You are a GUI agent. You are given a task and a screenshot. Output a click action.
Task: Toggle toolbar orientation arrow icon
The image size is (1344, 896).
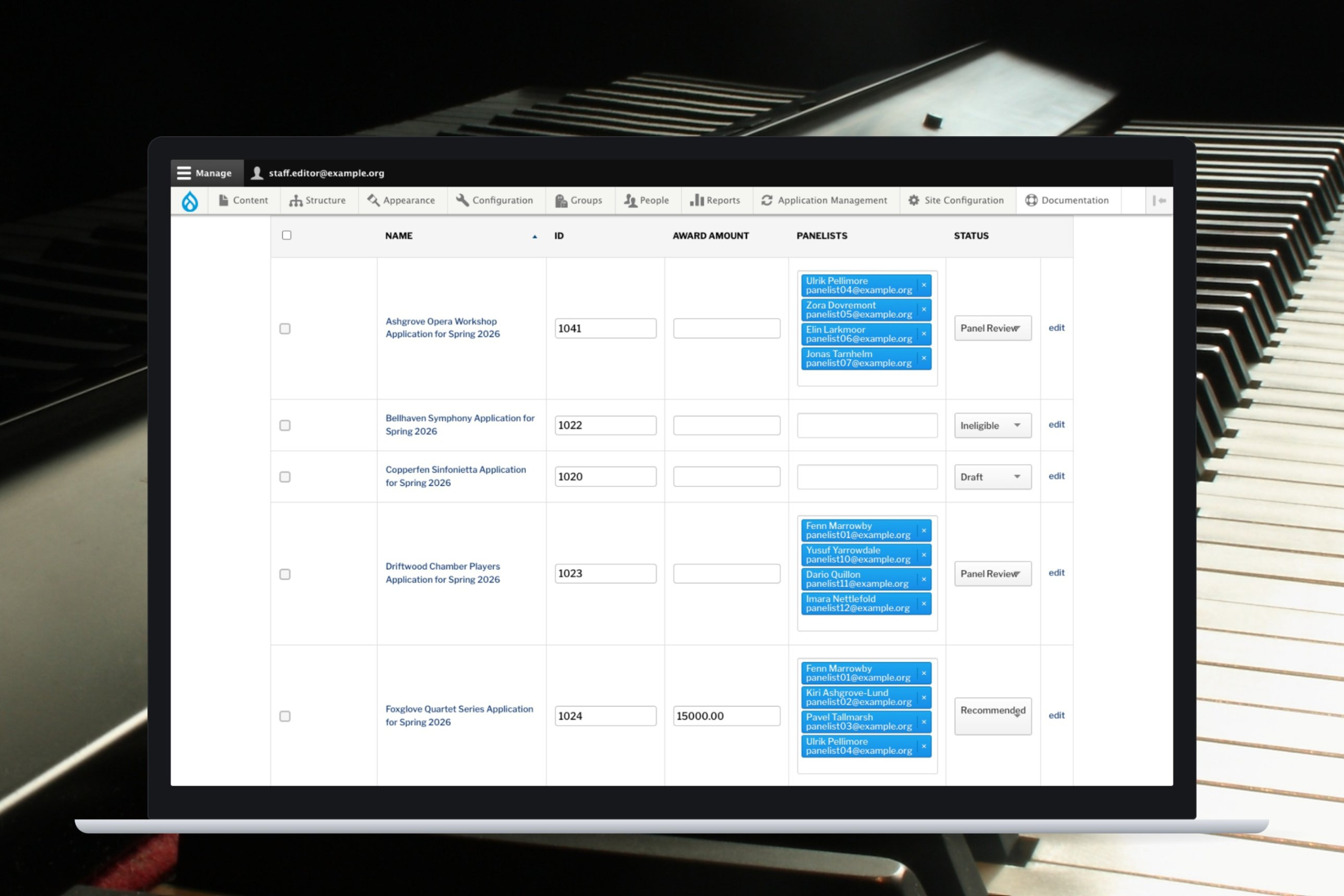[1159, 200]
